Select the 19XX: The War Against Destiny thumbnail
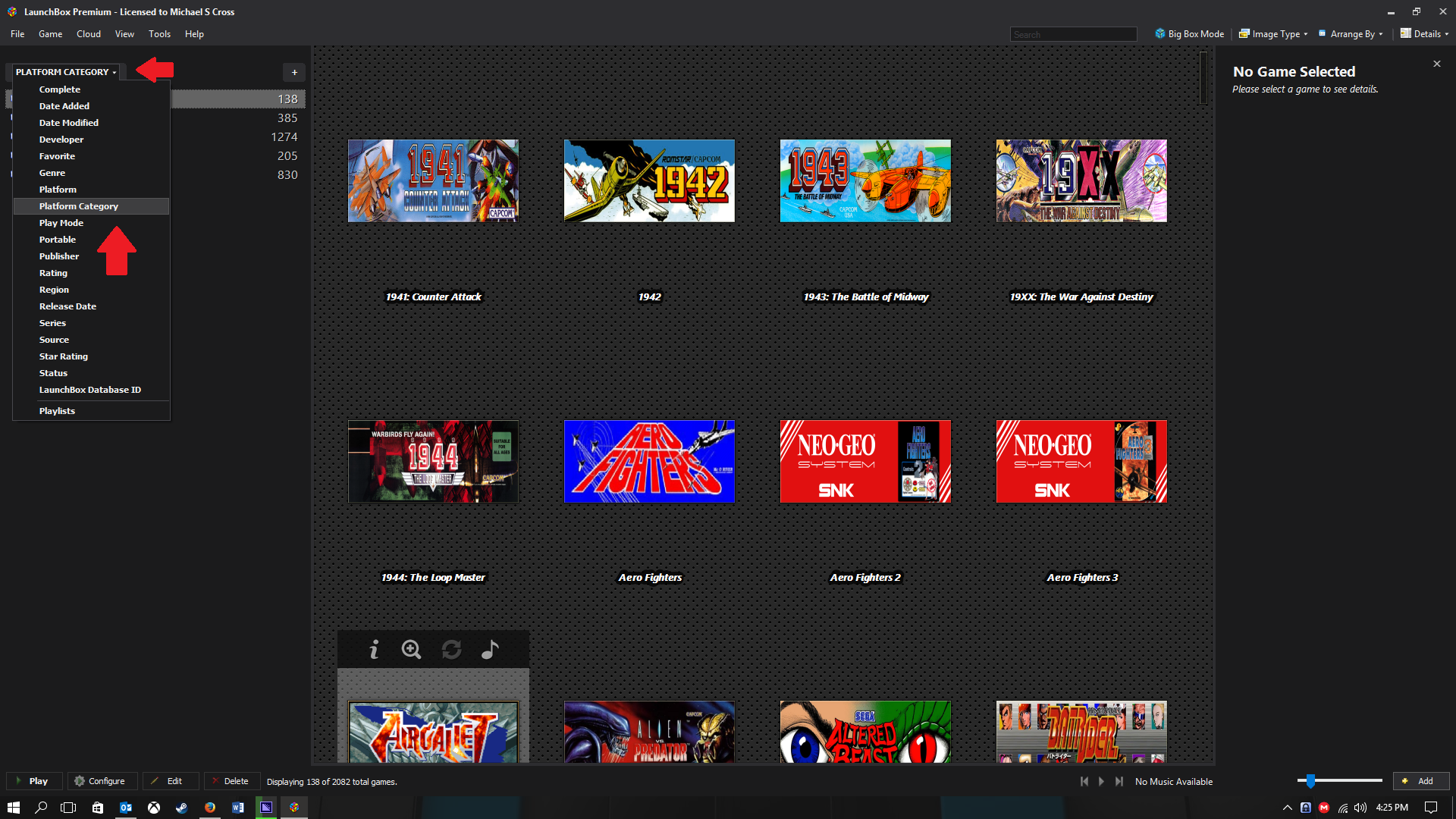1456x819 pixels. [x=1081, y=180]
